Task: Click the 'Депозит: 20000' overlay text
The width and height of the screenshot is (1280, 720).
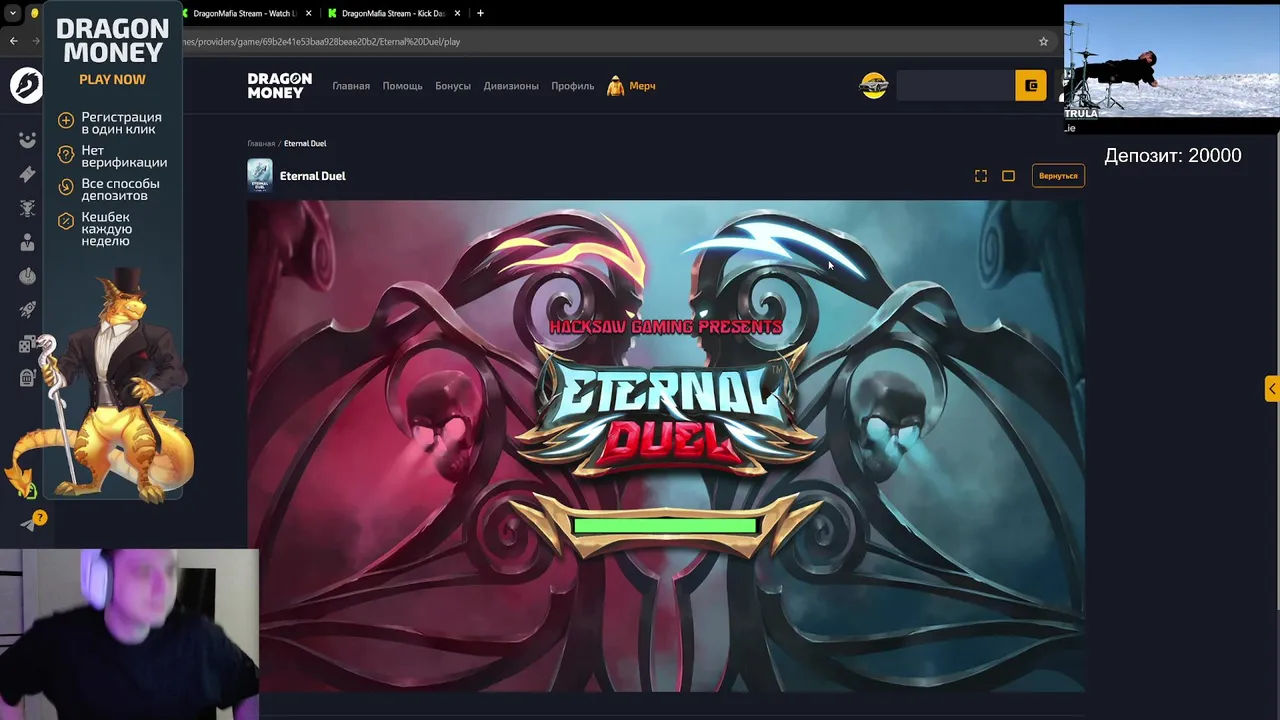Action: (1173, 155)
